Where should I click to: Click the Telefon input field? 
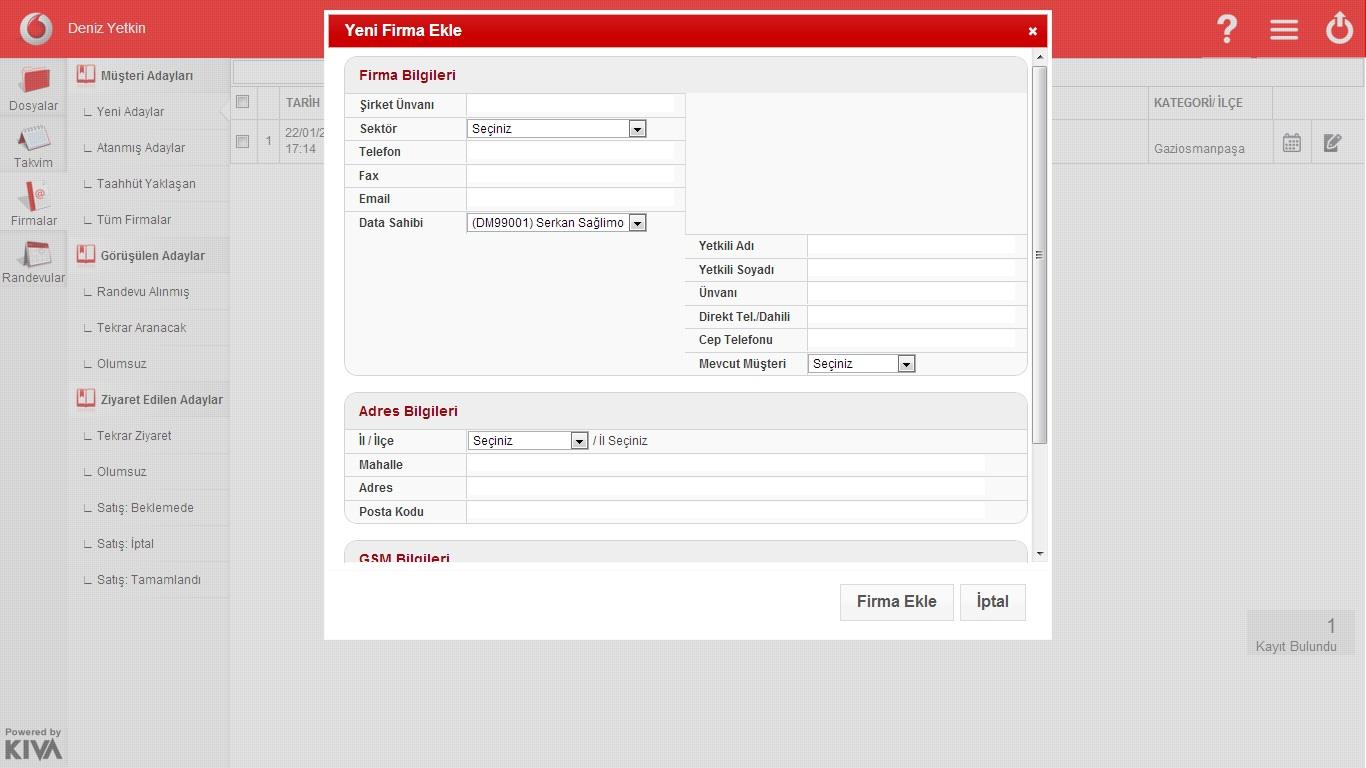point(570,152)
